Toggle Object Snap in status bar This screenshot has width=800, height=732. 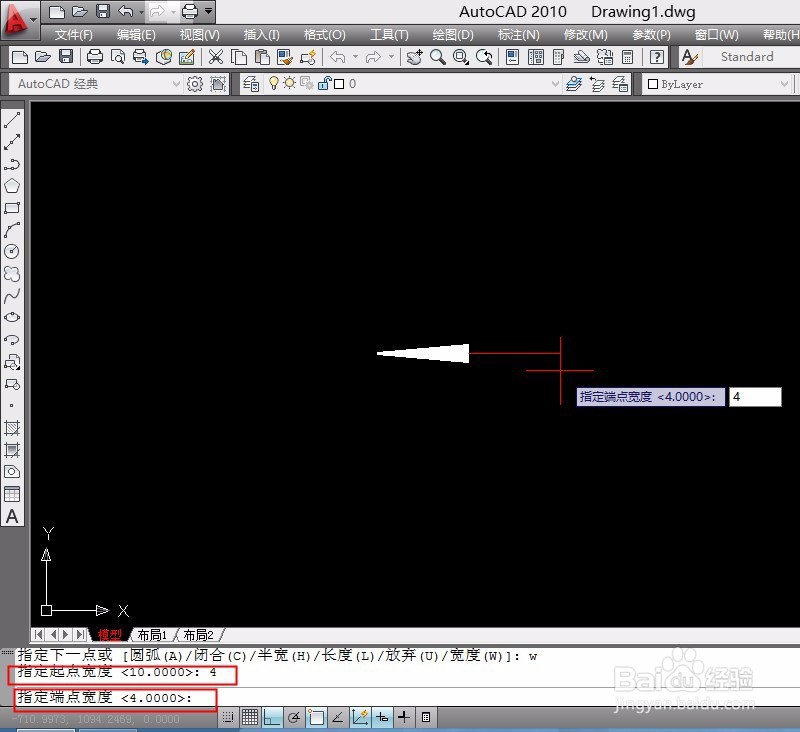[316, 717]
